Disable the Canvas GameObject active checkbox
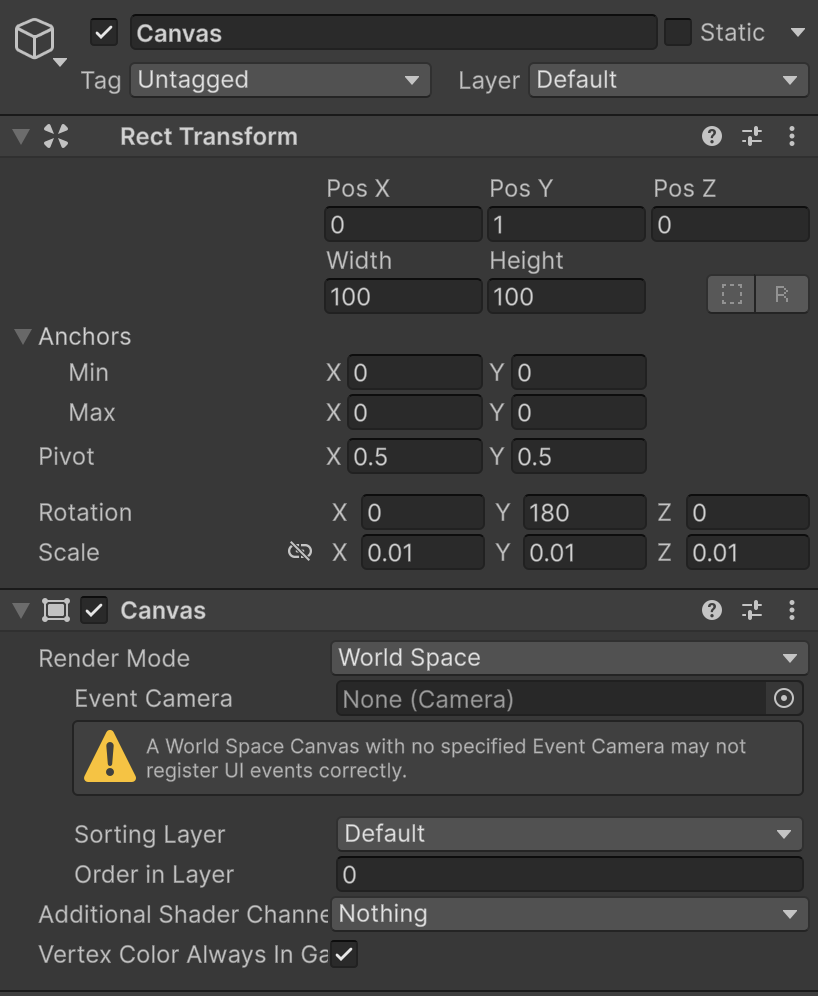Image resolution: width=818 pixels, height=996 pixels. click(104, 33)
